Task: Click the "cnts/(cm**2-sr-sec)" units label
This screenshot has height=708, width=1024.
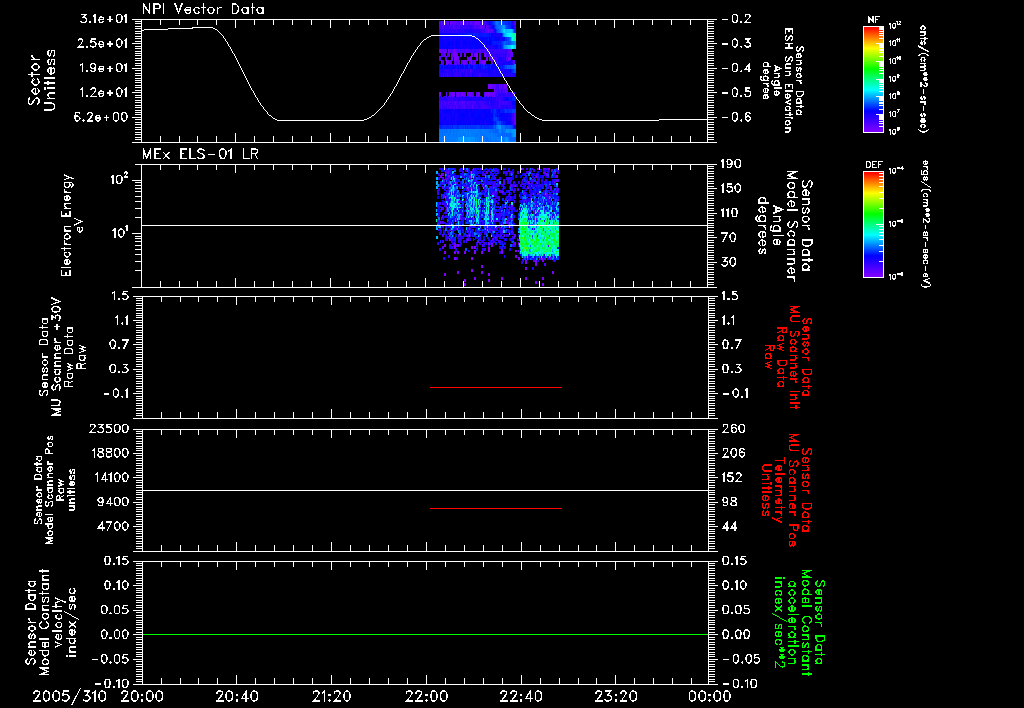Action: point(923,78)
